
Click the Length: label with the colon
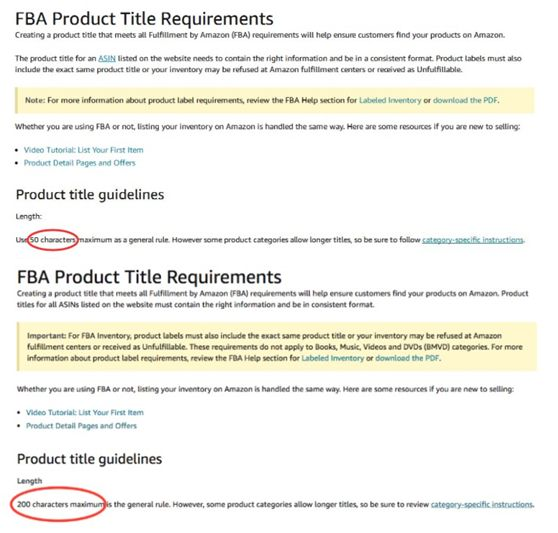pos(29,216)
